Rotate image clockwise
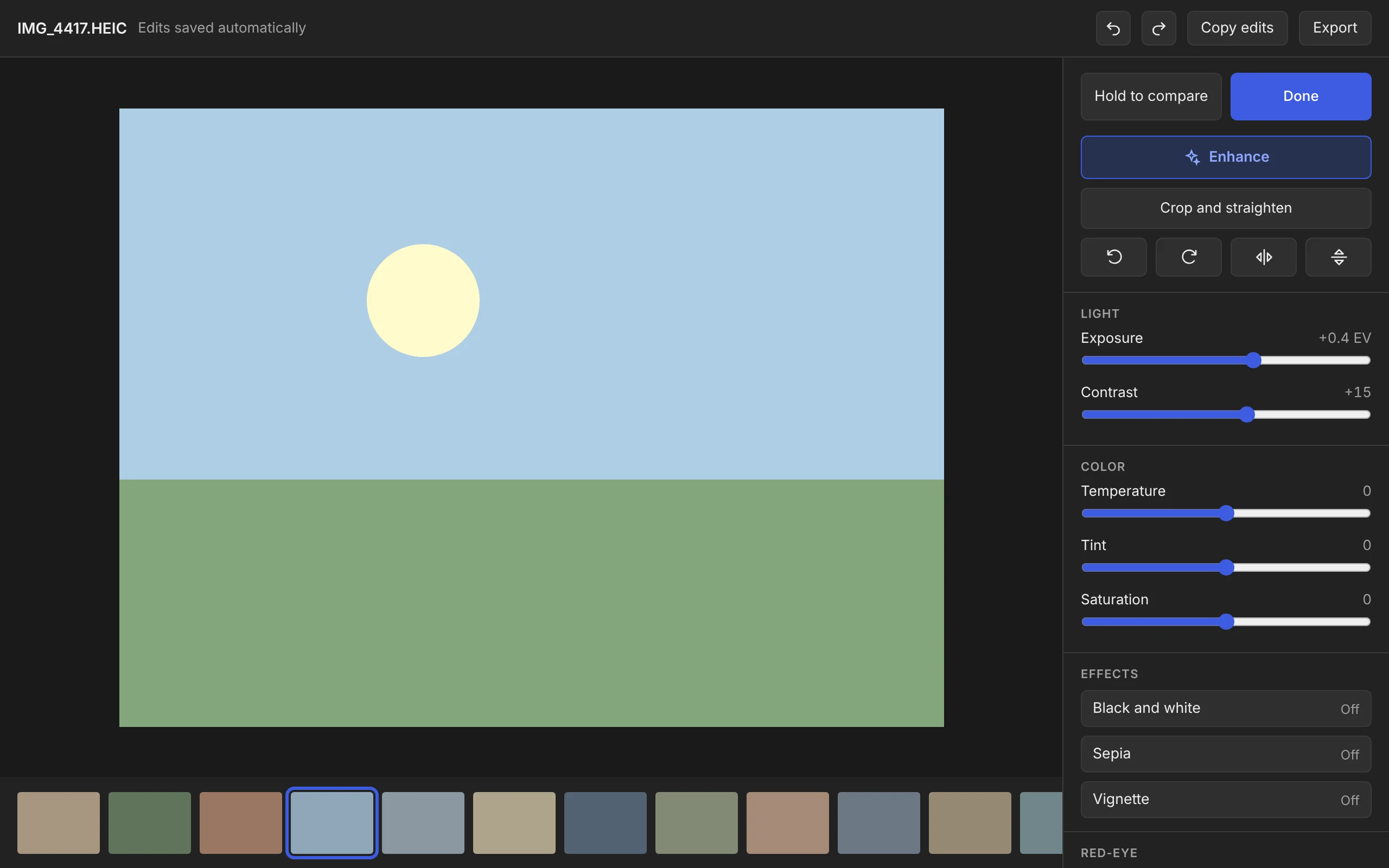 pos(1188,257)
